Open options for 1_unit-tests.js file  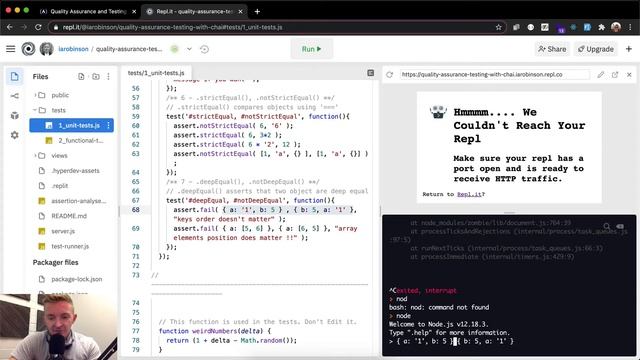(109, 125)
